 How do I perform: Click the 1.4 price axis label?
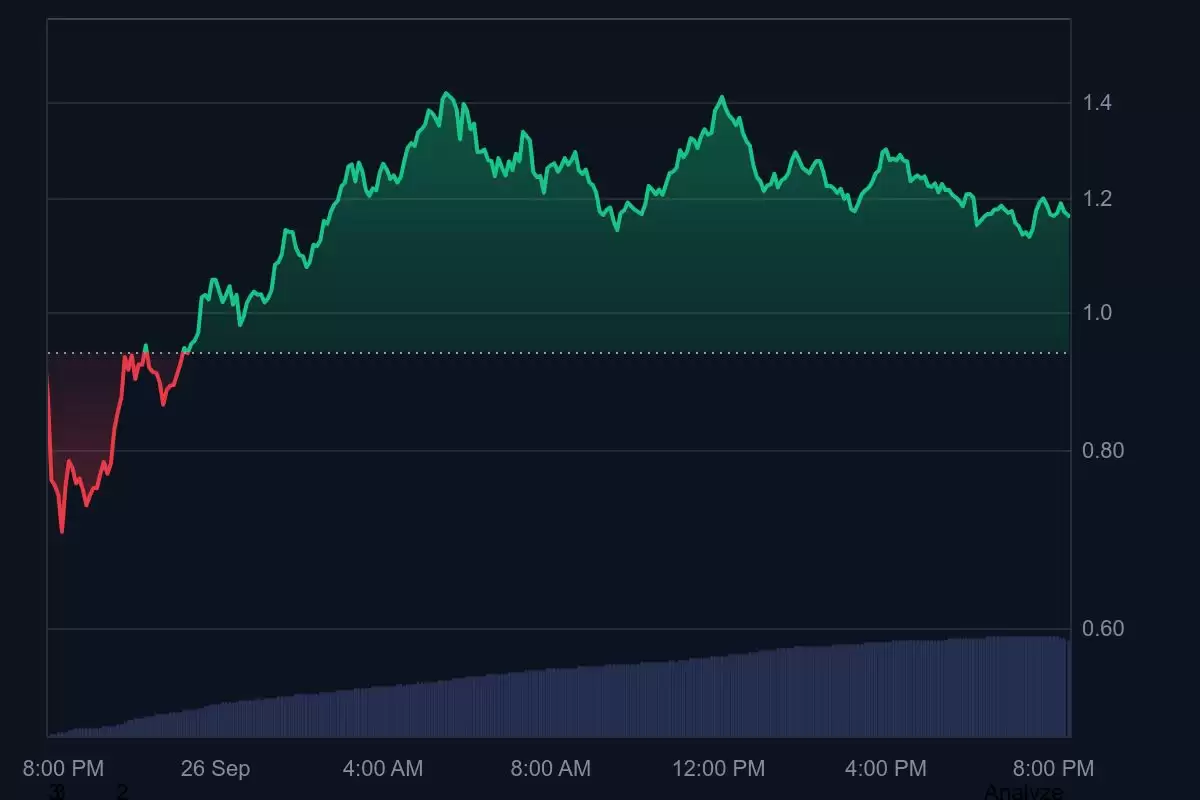tap(1097, 103)
